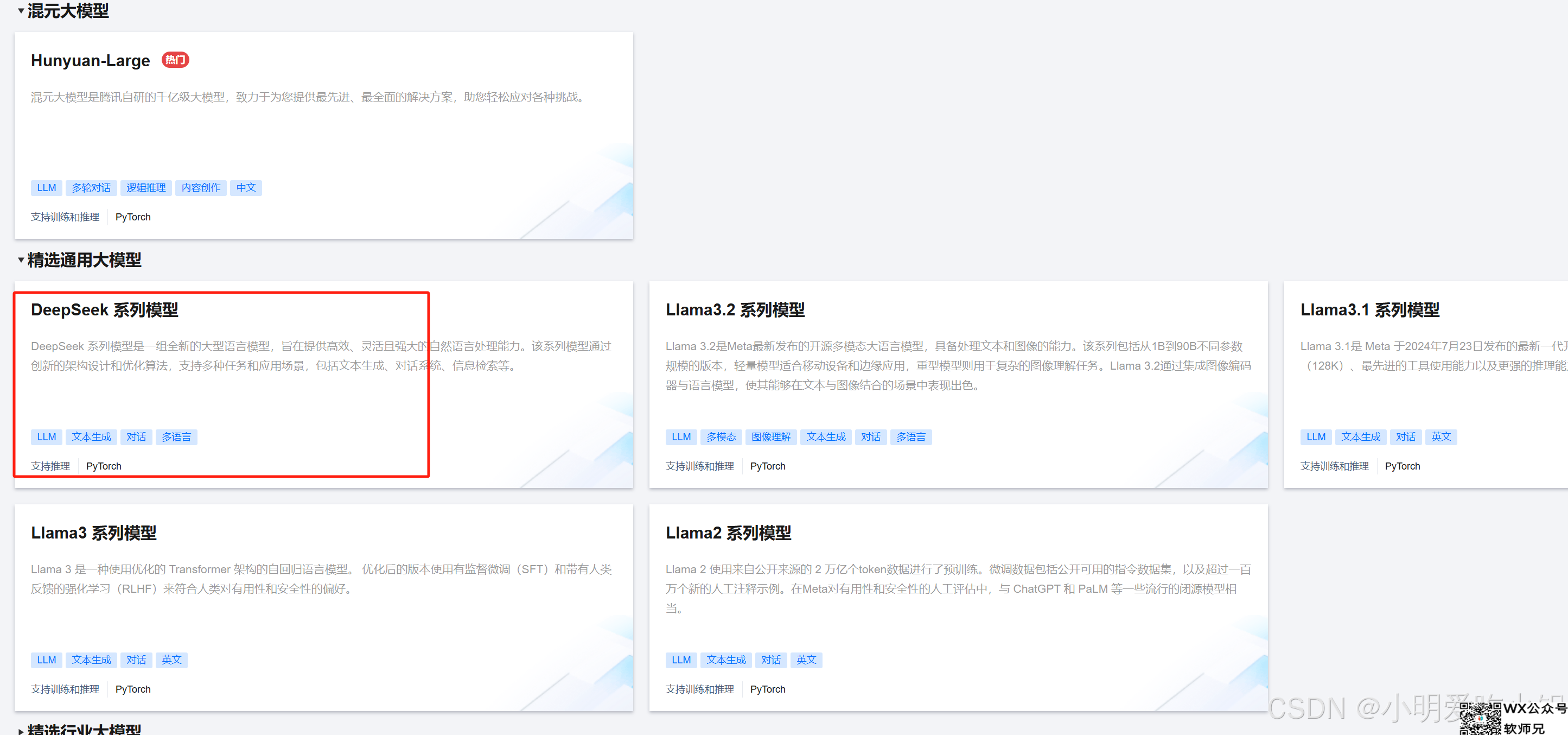The width and height of the screenshot is (1568, 735).
Task: Click the 文本生成 tag on Llama2 card
Action: point(726,660)
